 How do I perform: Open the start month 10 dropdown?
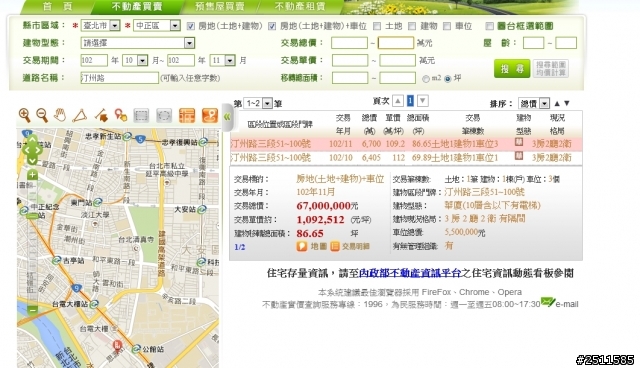(135, 60)
